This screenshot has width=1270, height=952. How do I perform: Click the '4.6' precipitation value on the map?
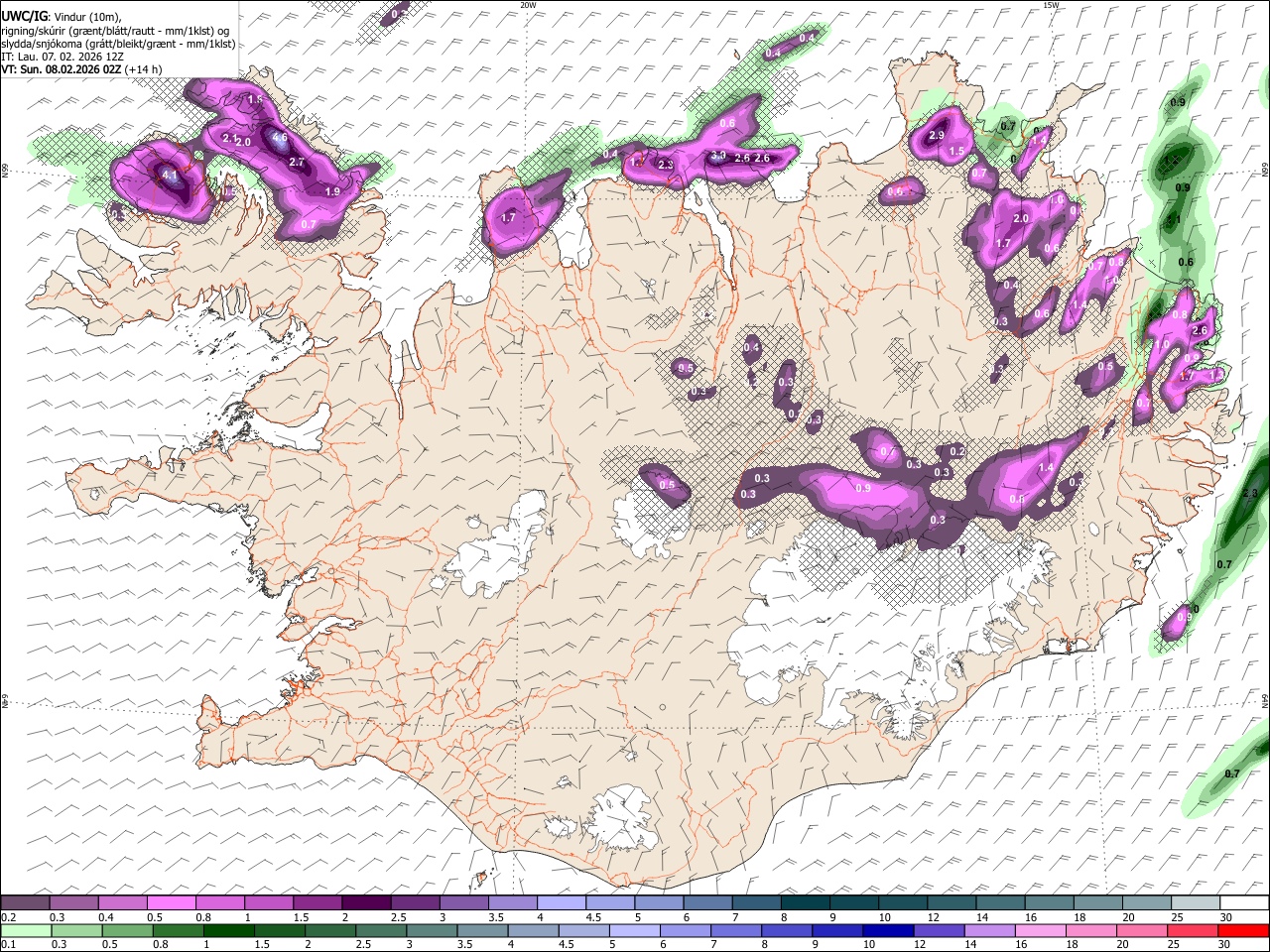point(279,138)
